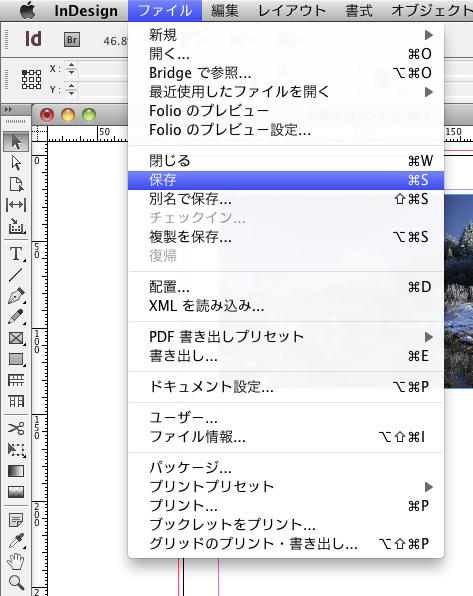Select the Vertical Grid tool
473x596 pixels.
coord(16,401)
